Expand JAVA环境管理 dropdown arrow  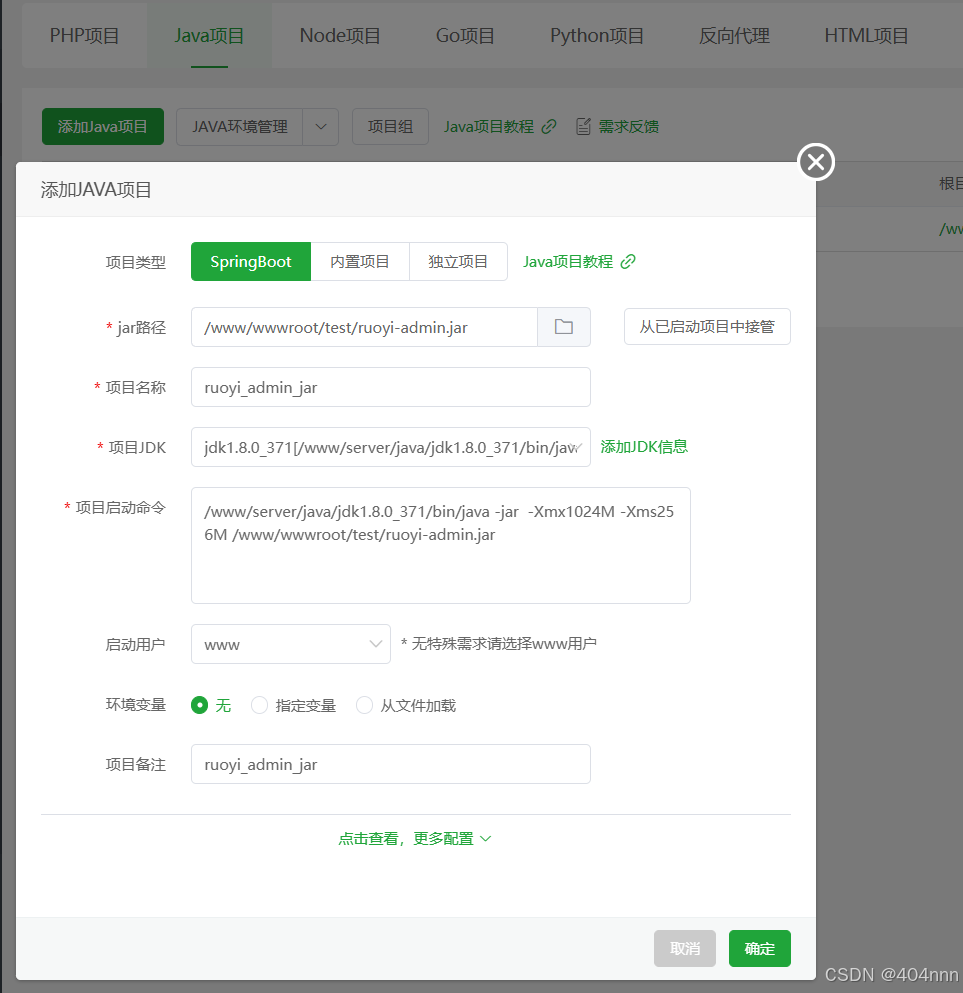320,127
